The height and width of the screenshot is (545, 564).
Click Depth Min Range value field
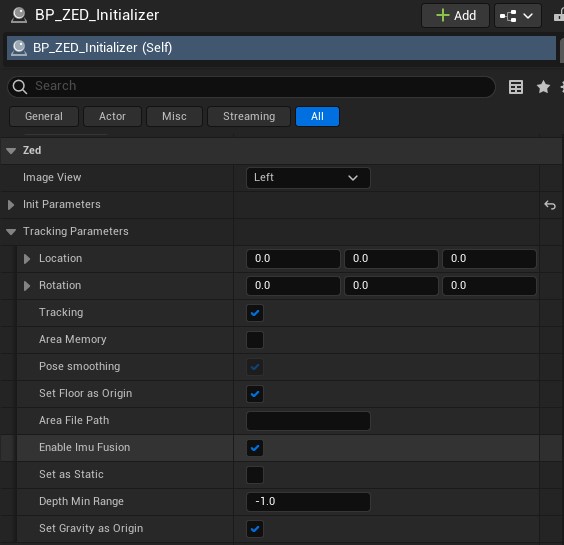[308, 502]
